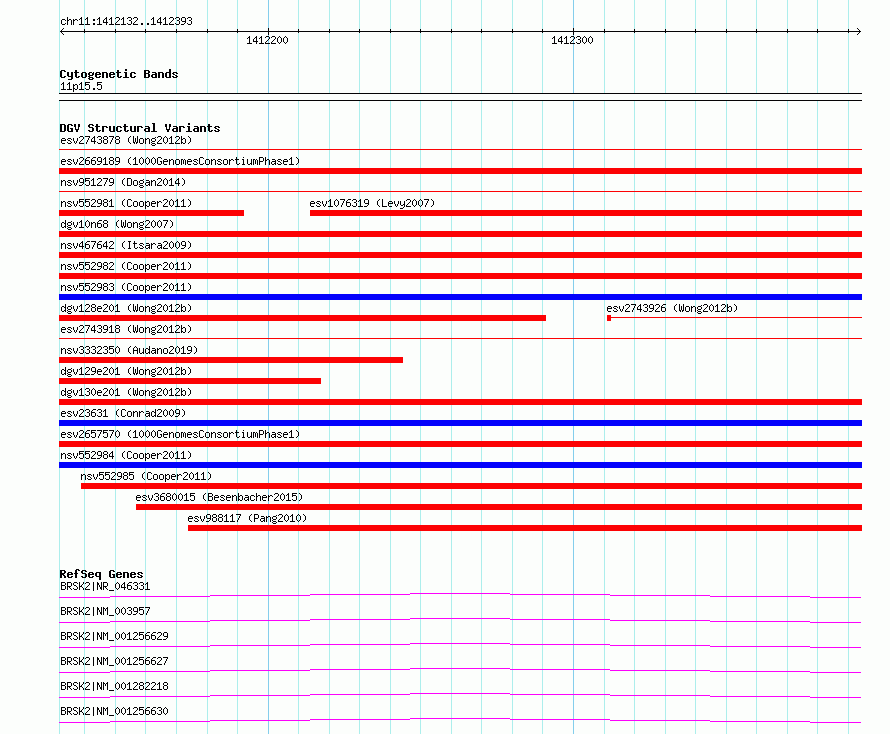Click the 1412300 ruler tick label
Screen dimensions: 890x734
(572, 40)
